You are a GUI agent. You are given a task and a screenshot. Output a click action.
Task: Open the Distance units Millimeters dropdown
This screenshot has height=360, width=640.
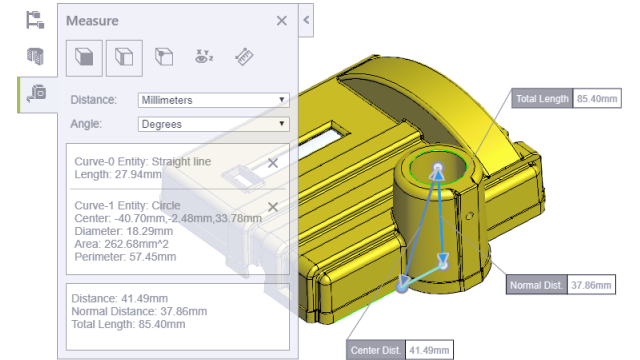pos(213,100)
